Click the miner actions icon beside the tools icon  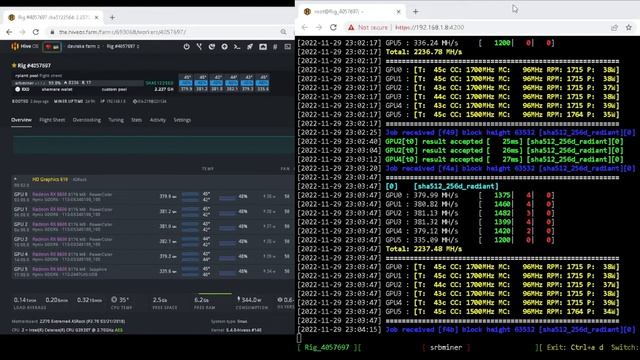click(212, 47)
